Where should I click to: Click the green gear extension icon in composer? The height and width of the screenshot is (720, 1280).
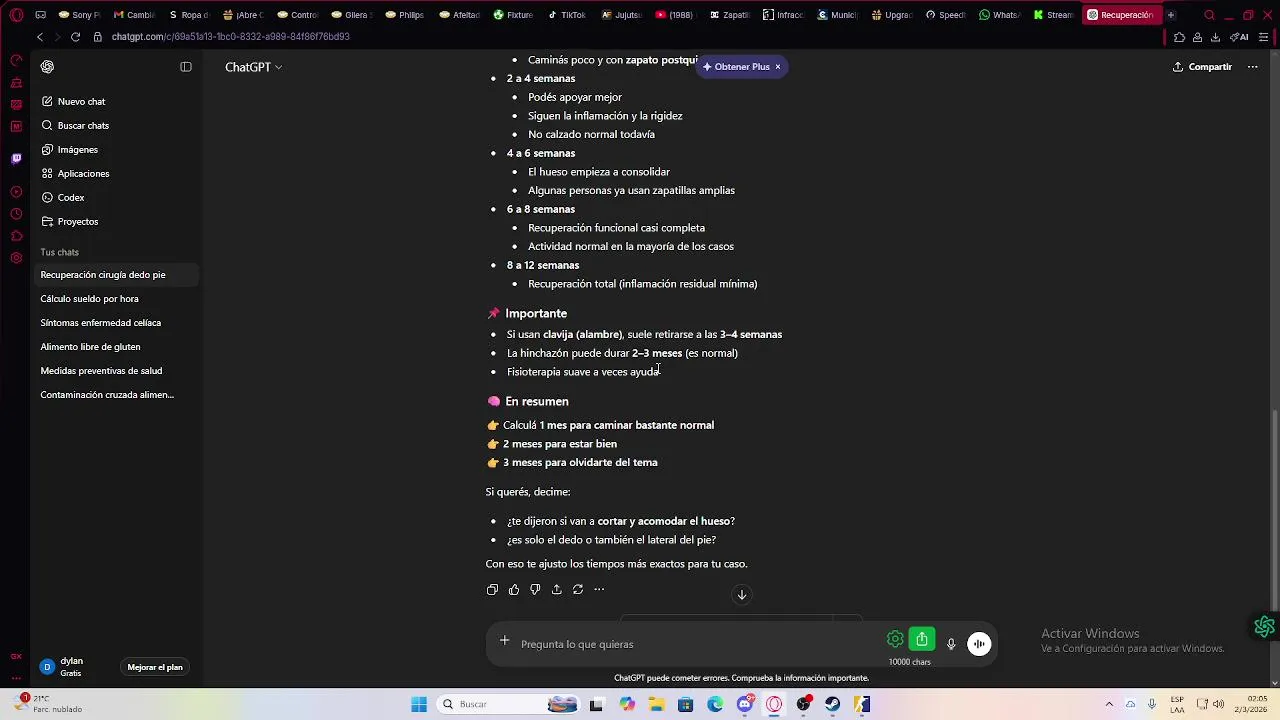(x=895, y=639)
